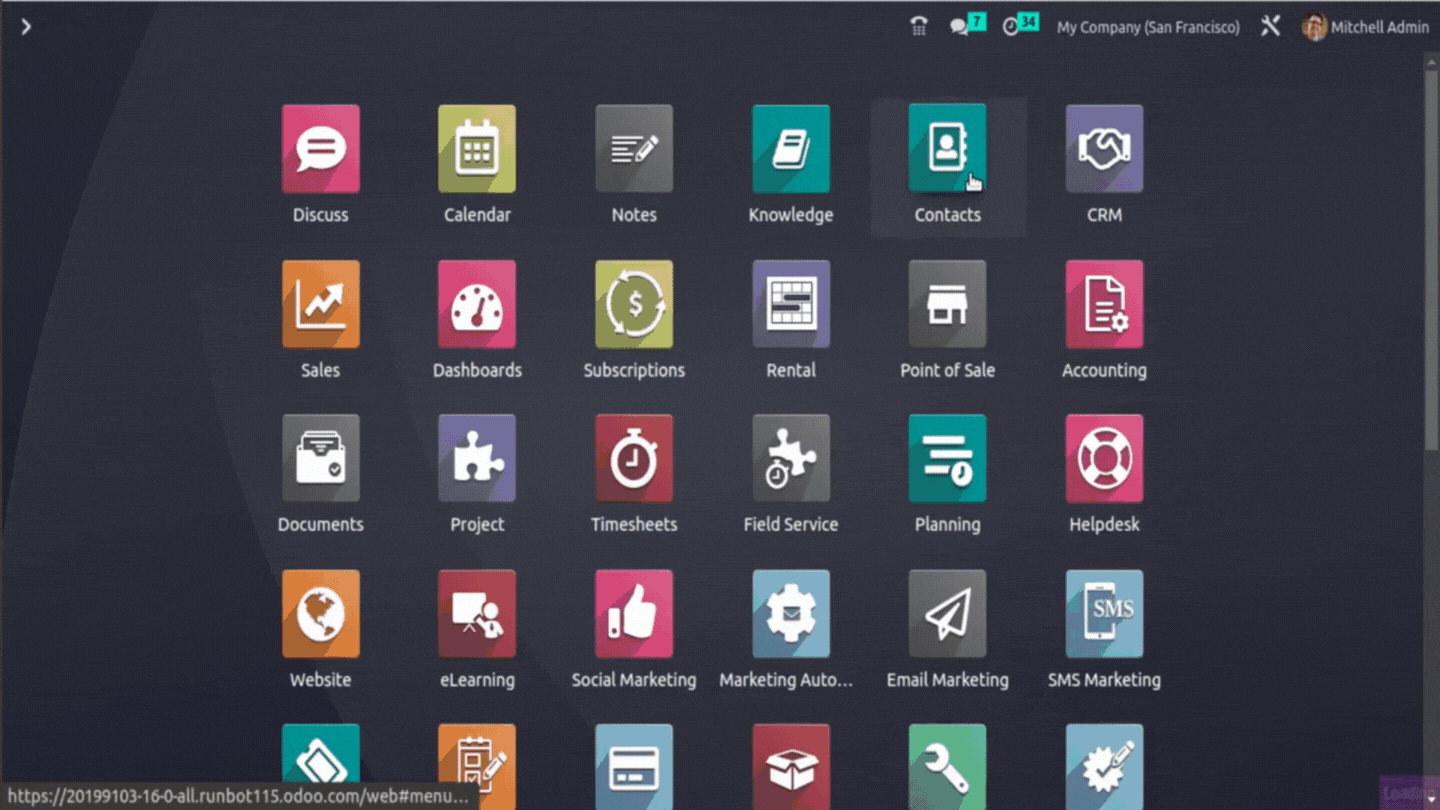Open the Mitchell Admin user menu
1440x810 pixels.
click(x=1365, y=27)
